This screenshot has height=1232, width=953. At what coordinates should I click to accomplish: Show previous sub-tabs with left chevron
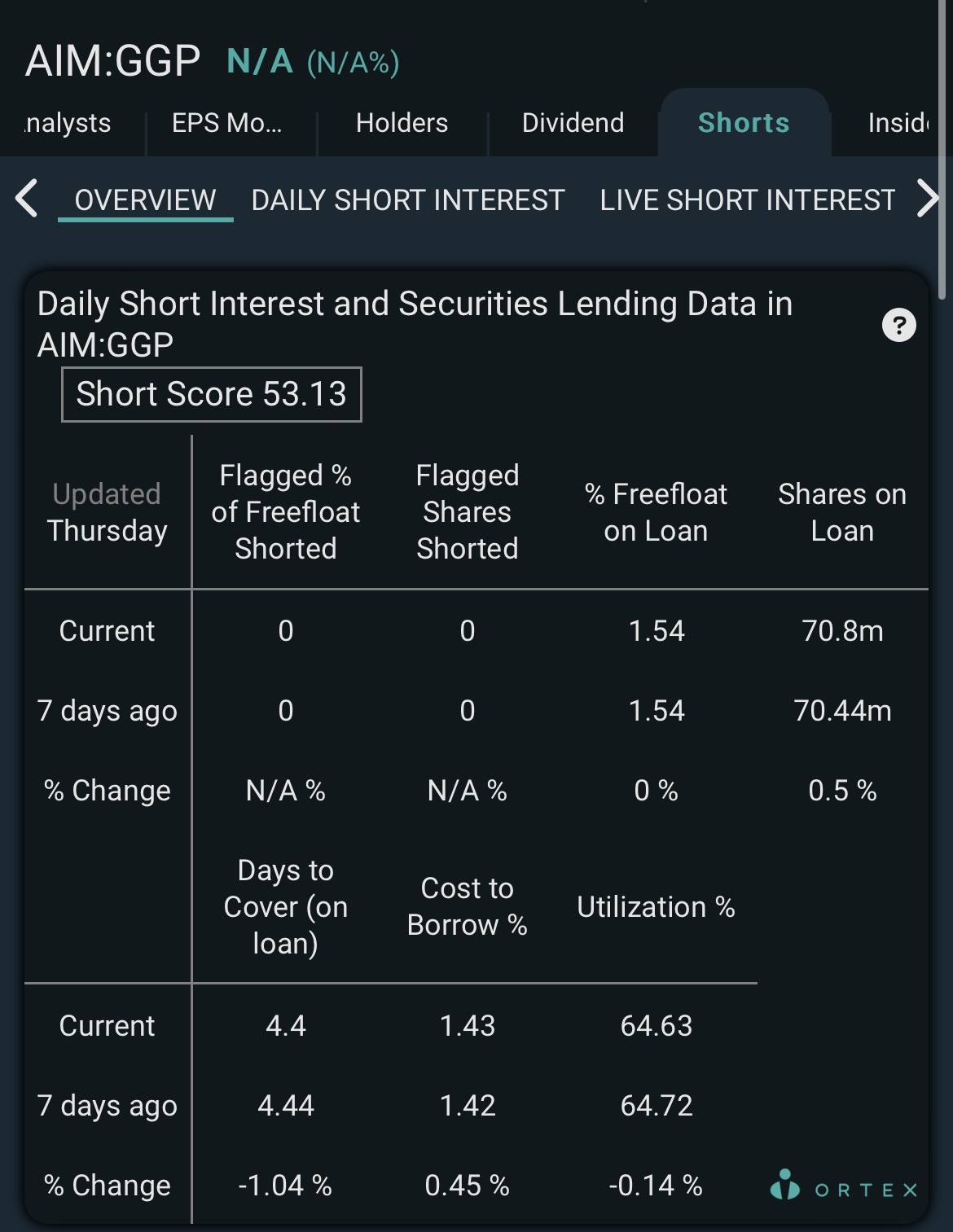(26, 199)
